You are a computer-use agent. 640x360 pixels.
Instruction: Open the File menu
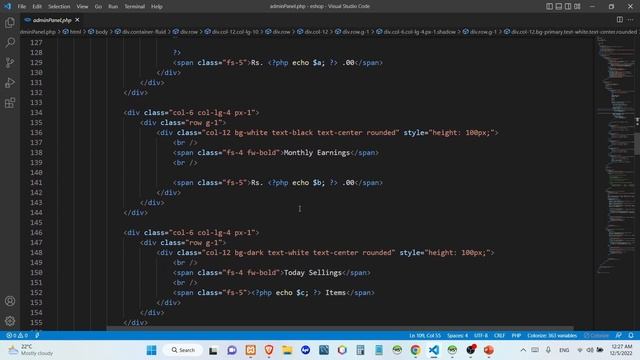tap(22, 7)
